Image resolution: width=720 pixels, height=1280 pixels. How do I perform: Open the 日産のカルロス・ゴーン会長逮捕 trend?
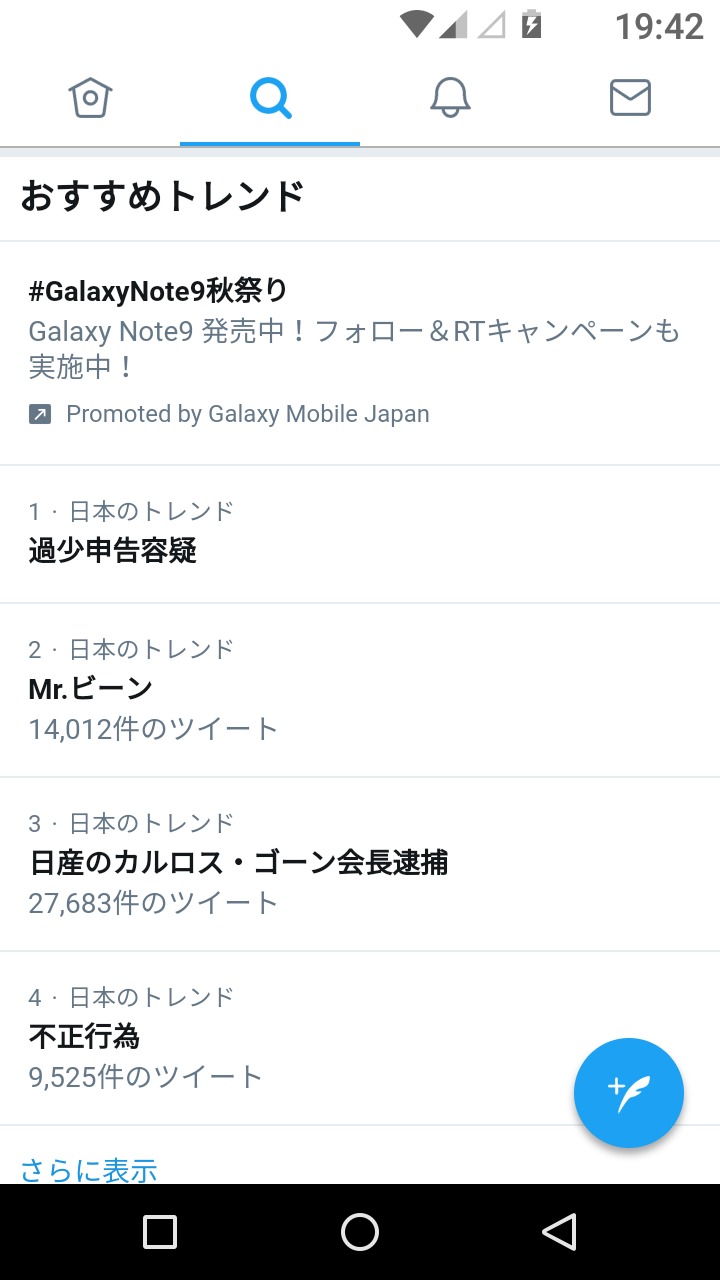(238, 862)
